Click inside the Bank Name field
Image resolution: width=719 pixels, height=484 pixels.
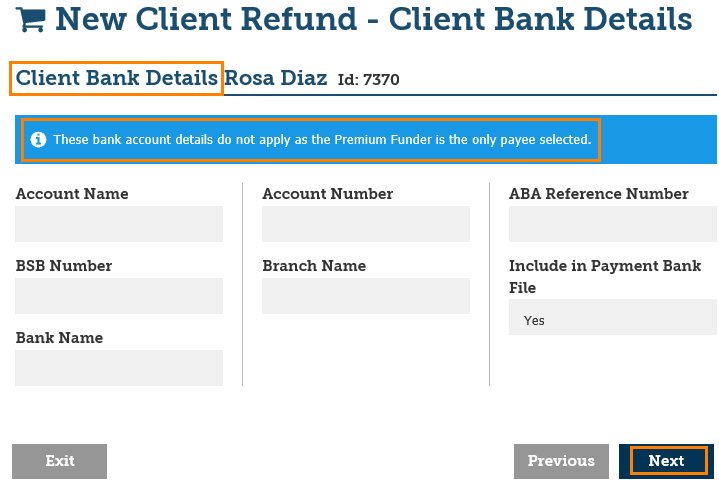[x=119, y=368]
